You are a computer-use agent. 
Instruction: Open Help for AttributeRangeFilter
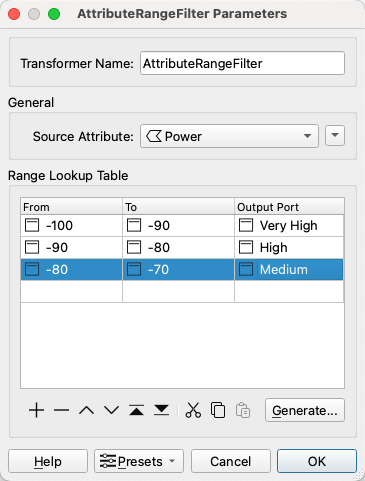[48, 461]
